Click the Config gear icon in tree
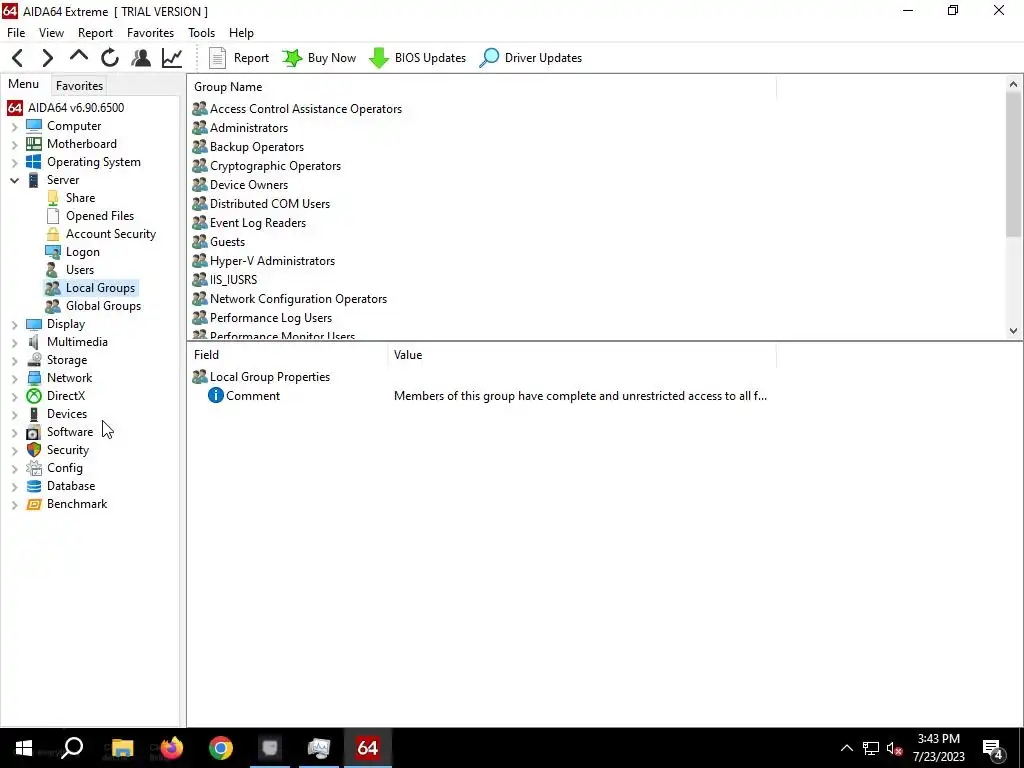 [34, 468]
